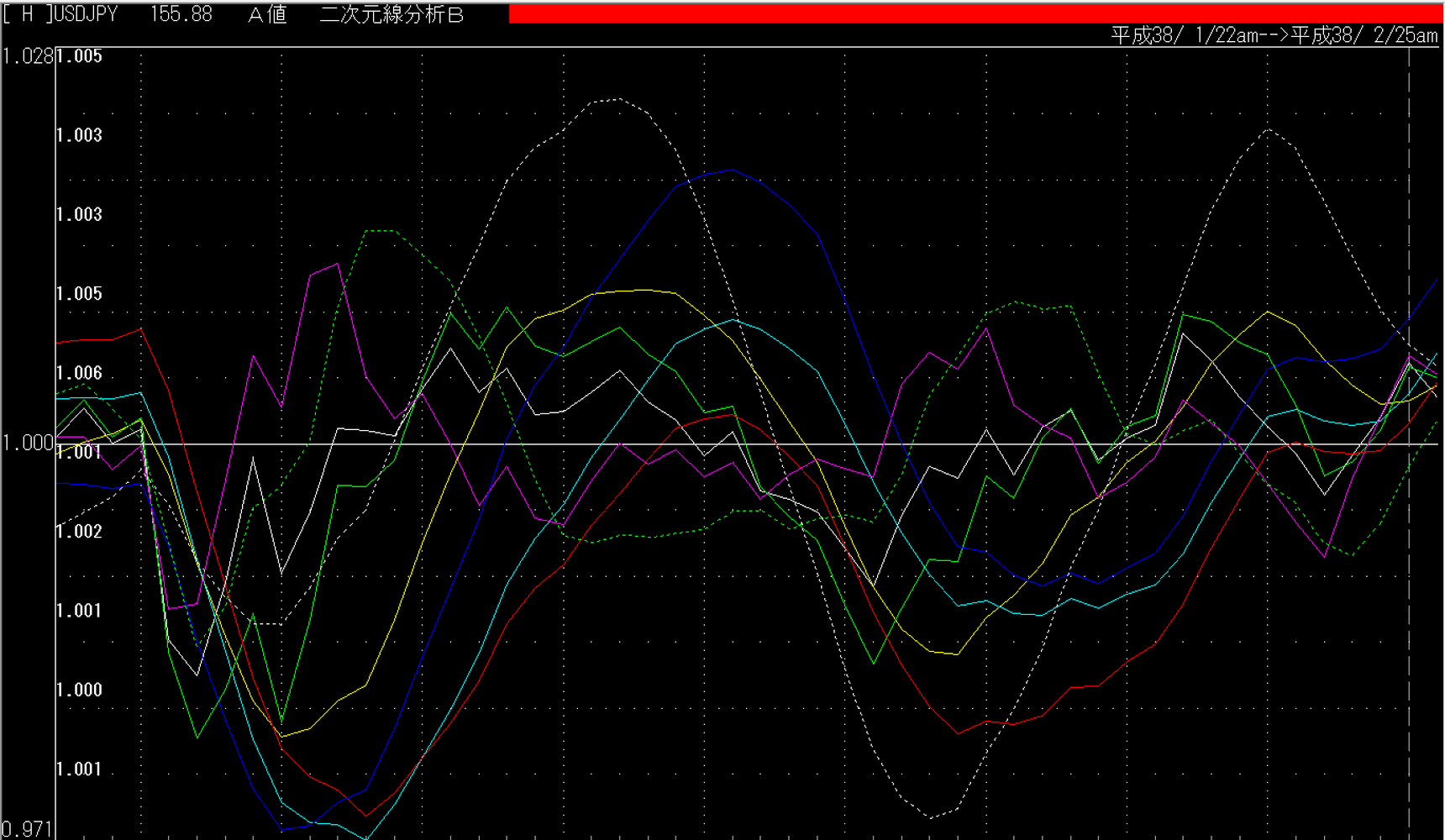Viewport: 1445px width, 840px height.
Task: Click the 0.971 axis minimum label
Action: click(28, 829)
